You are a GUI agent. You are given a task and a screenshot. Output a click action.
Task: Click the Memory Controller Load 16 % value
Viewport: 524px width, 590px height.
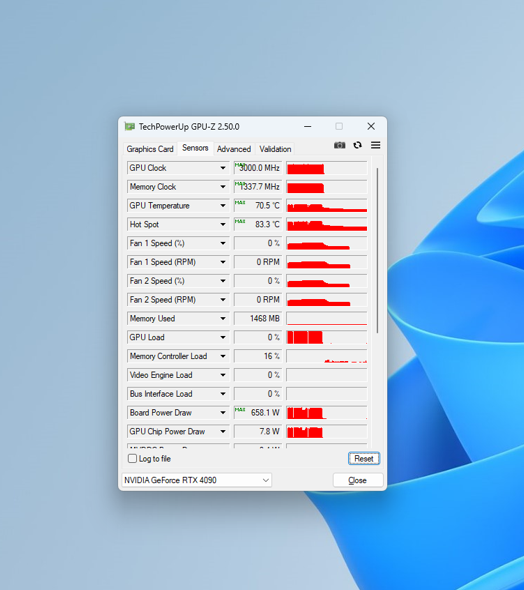pyautogui.click(x=258, y=356)
